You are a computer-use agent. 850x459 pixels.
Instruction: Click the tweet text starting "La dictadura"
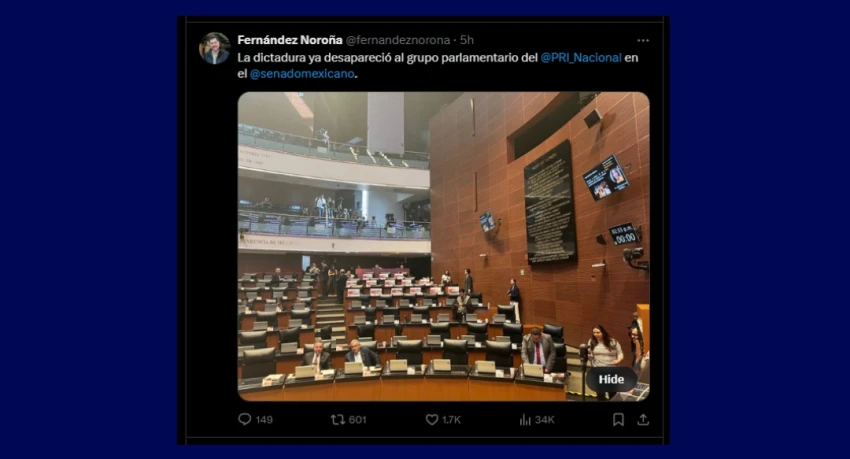pyautogui.click(x=437, y=66)
